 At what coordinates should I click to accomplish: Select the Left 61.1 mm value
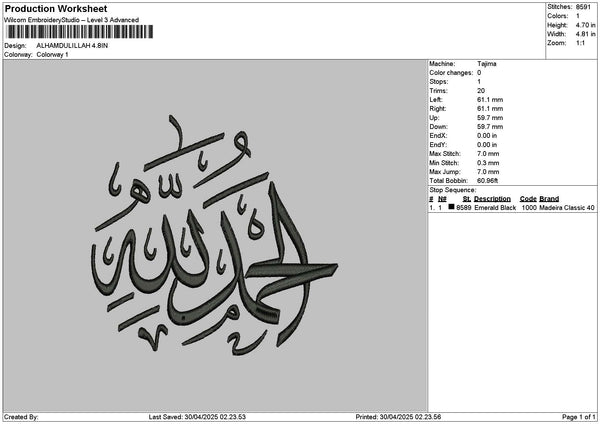point(490,100)
